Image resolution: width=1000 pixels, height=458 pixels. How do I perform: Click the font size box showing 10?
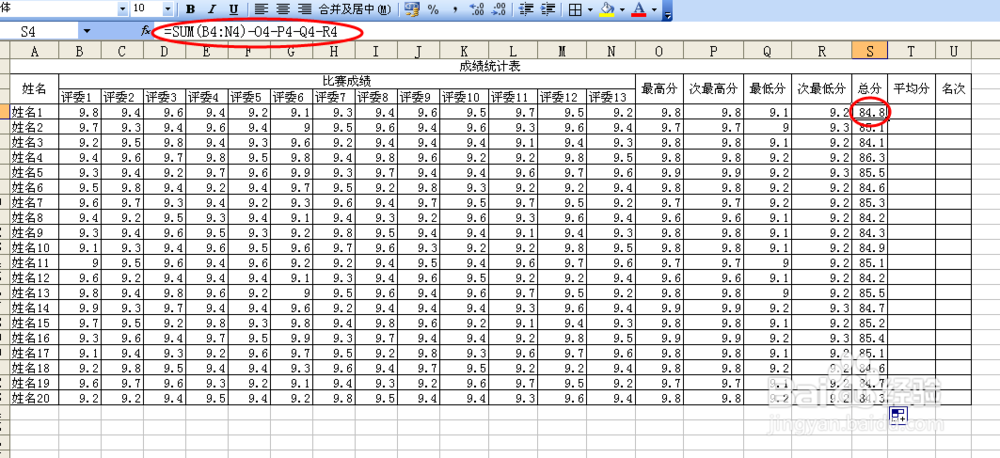[147, 8]
